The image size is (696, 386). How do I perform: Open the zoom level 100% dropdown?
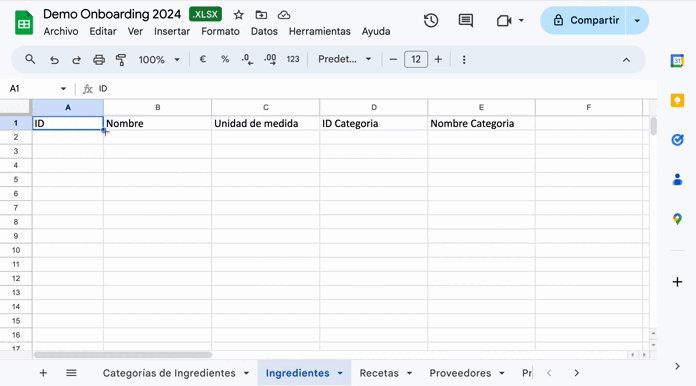tap(159, 59)
